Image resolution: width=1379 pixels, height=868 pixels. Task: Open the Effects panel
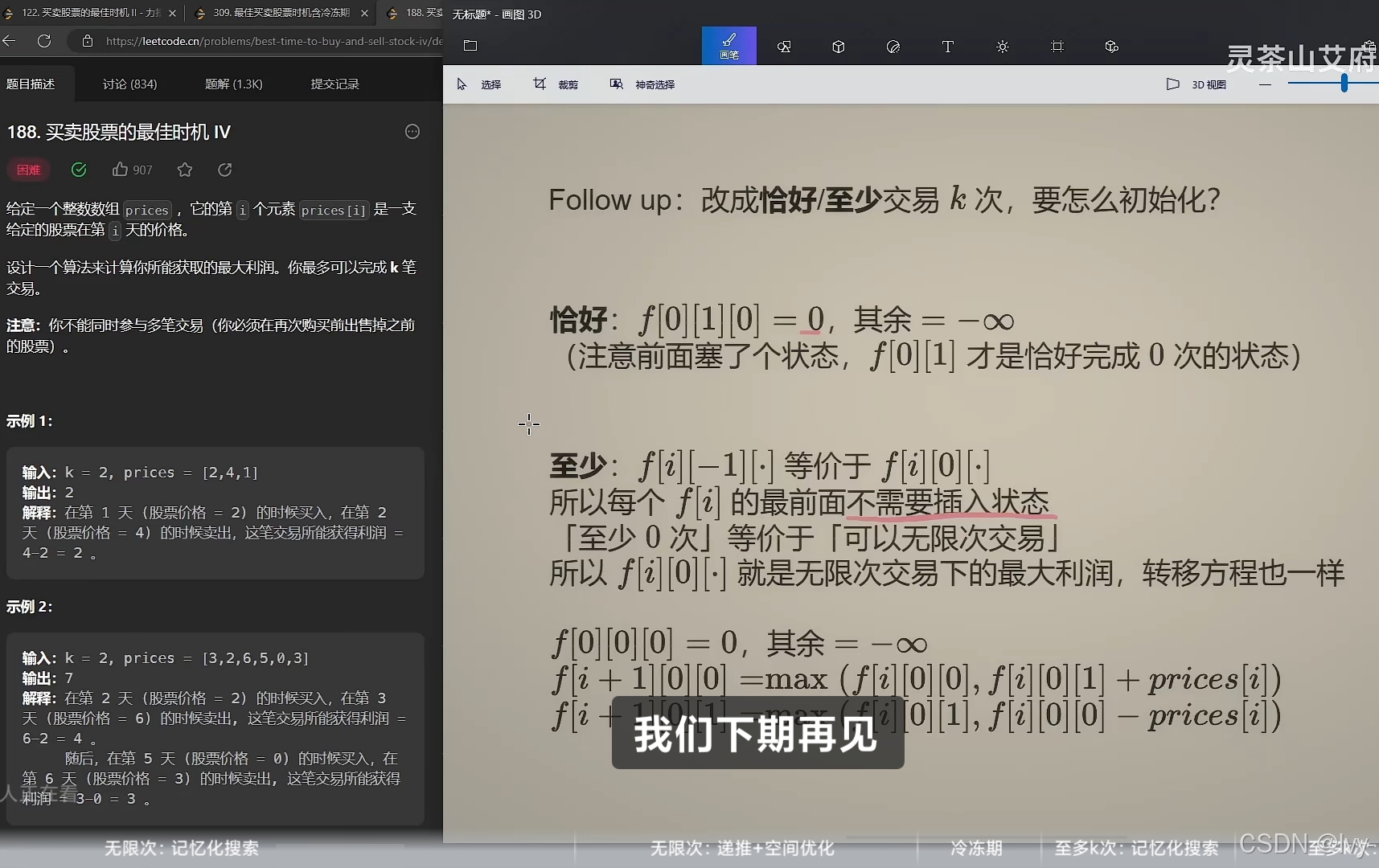(1003, 46)
